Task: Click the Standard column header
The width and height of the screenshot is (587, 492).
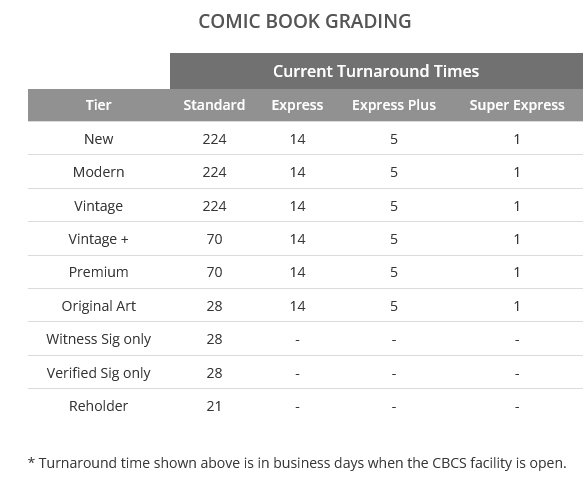Action: pyautogui.click(x=214, y=105)
